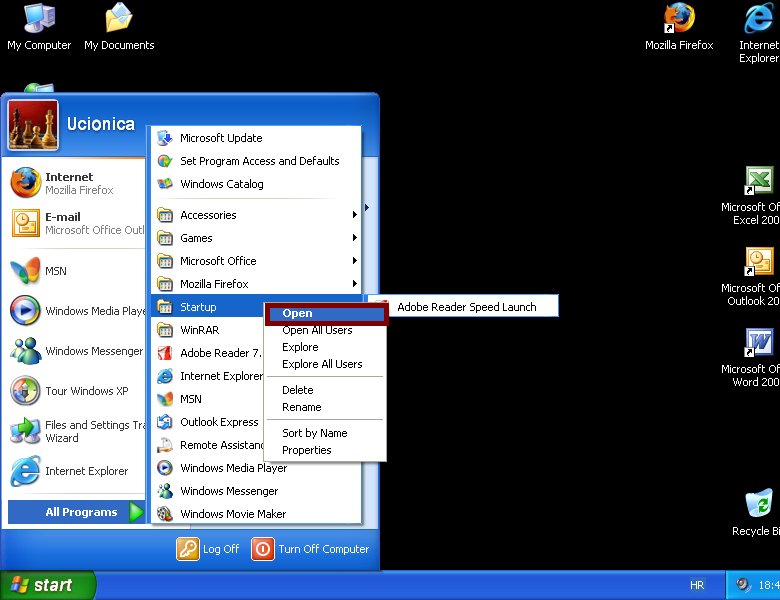Click the My Computer desktop icon
Image resolution: width=780 pixels, height=600 pixels.
[x=39, y=27]
